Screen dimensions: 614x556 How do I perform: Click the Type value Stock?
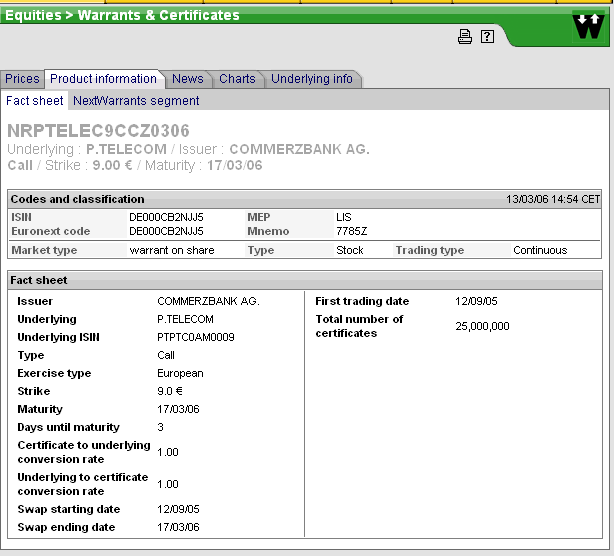click(350, 250)
